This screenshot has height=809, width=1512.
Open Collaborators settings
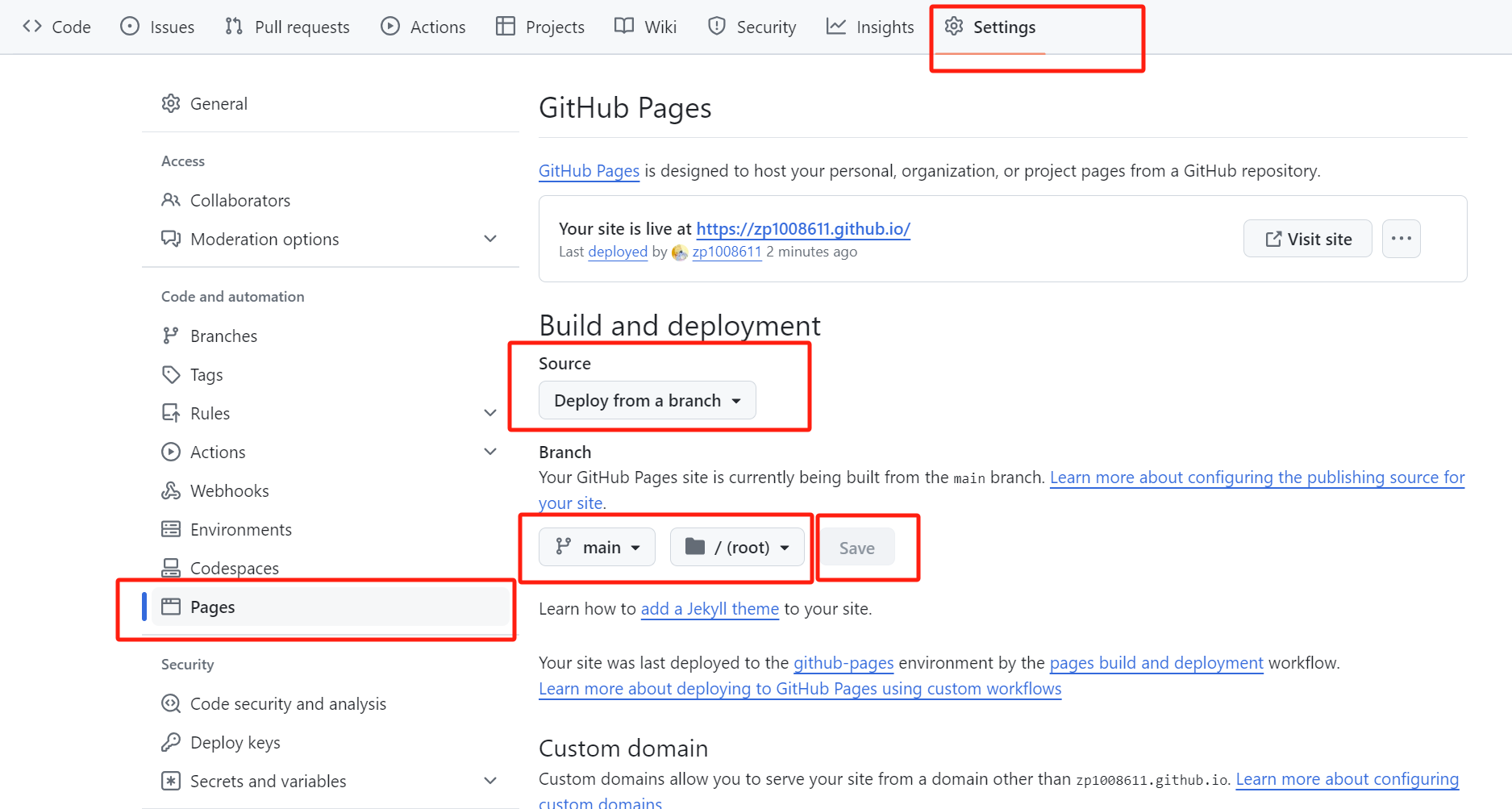[331, 200]
